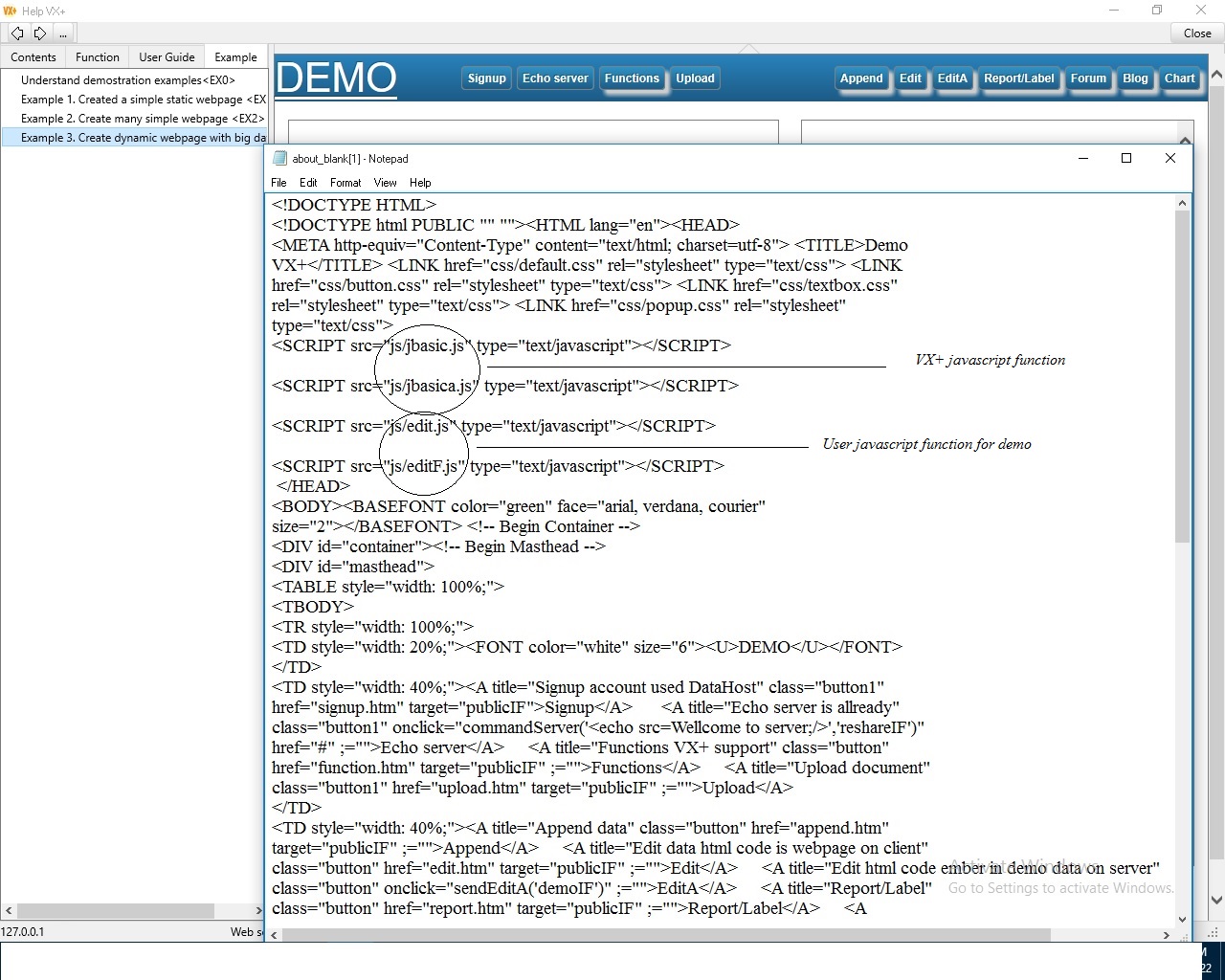Click the Notepad icon on about_blank[1] title bar

pyautogui.click(x=279, y=158)
